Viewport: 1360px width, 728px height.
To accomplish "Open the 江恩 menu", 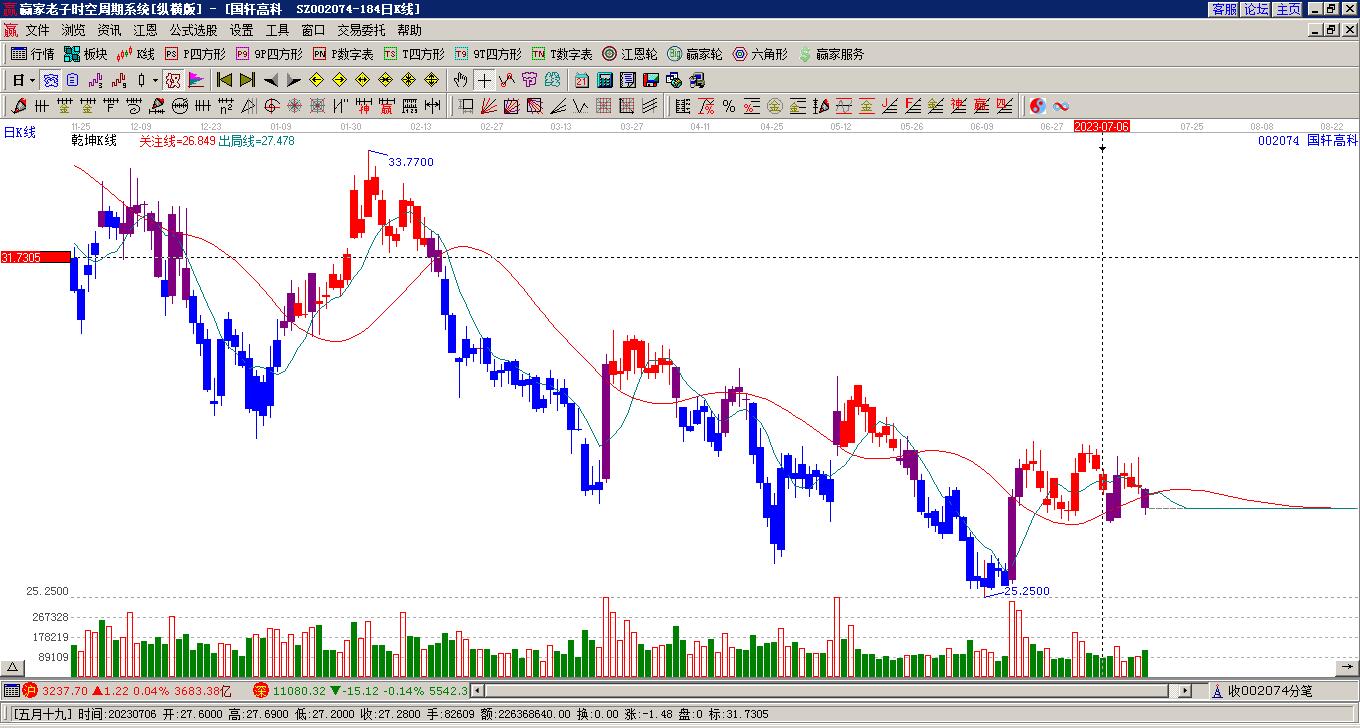I will click(x=145, y=30).
